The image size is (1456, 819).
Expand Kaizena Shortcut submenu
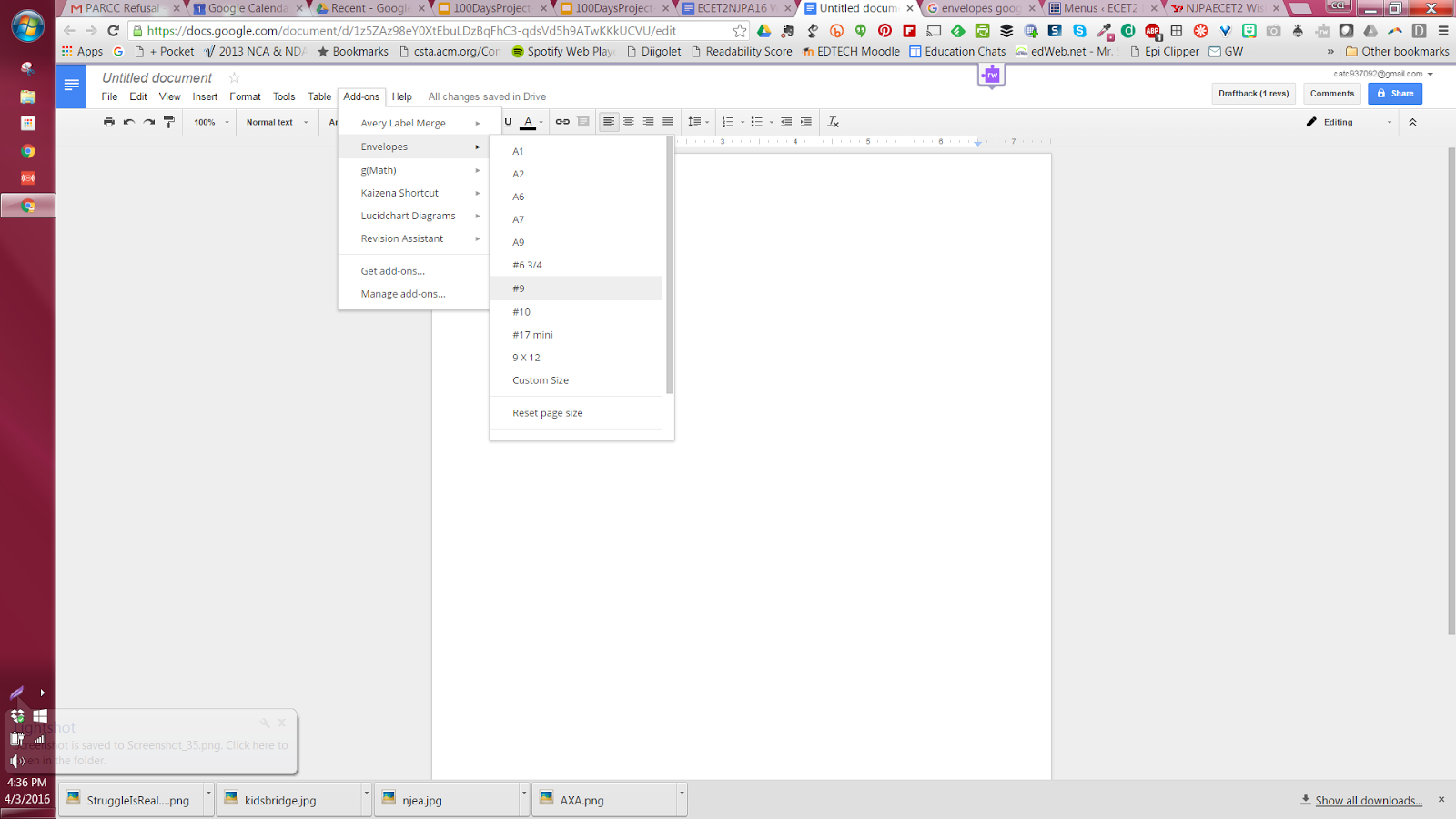[414, 193]
